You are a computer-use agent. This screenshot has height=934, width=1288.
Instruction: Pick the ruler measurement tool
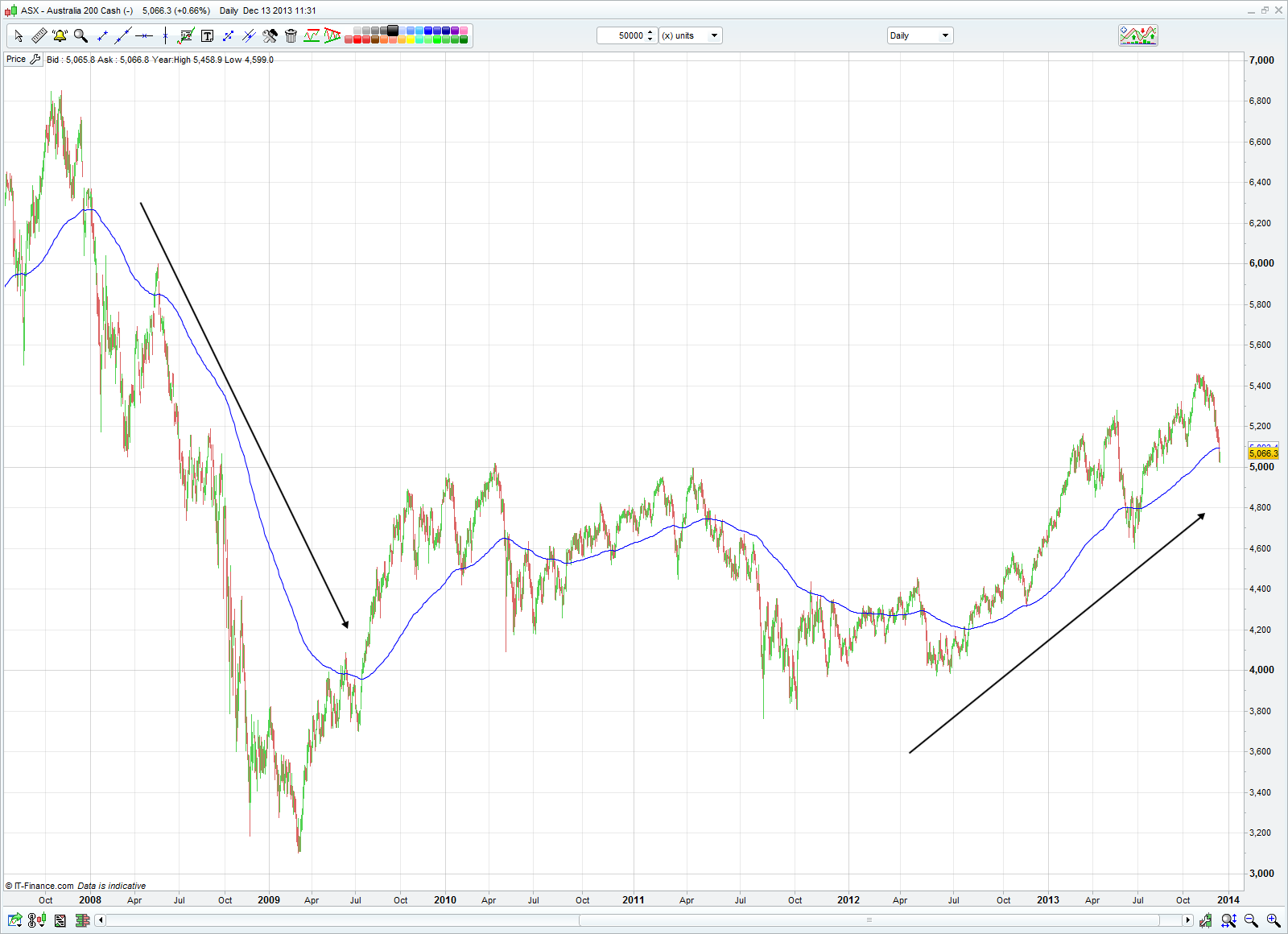pos(39,35)
